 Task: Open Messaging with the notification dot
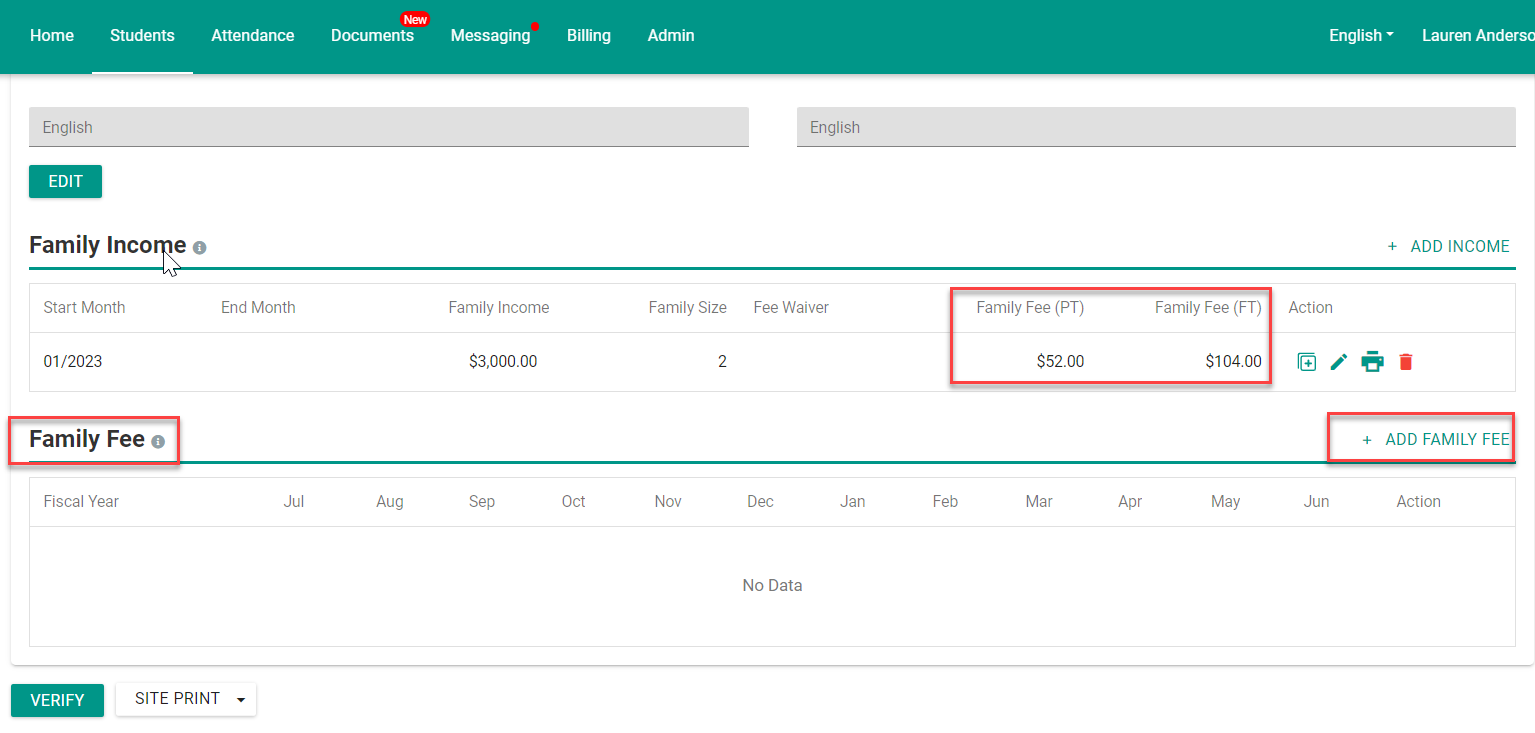tap(491, 35)
